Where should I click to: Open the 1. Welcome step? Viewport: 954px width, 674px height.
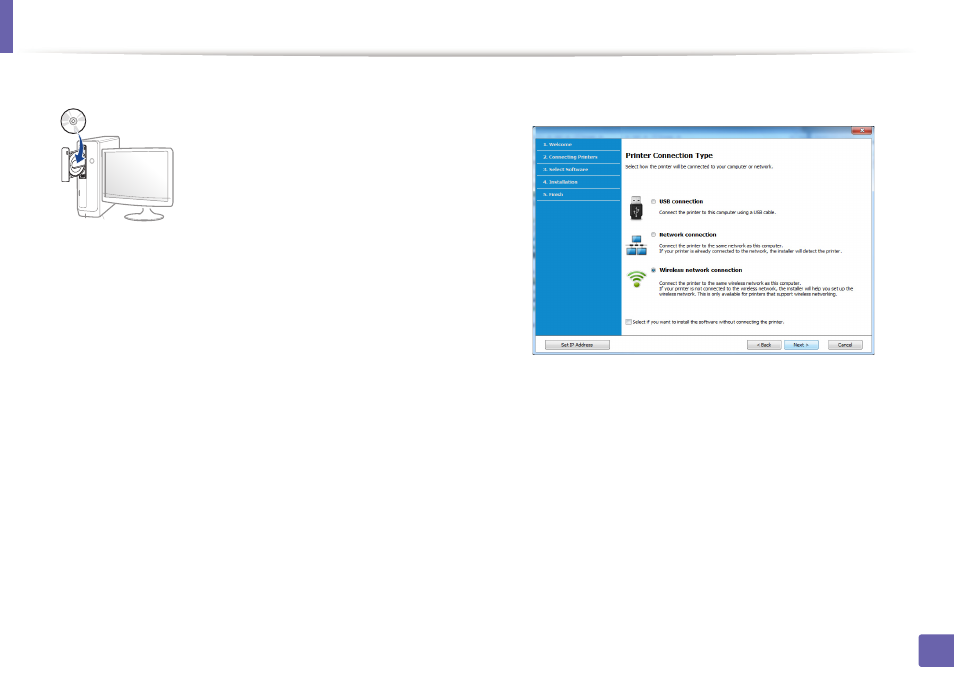click(x=578, y=145)
